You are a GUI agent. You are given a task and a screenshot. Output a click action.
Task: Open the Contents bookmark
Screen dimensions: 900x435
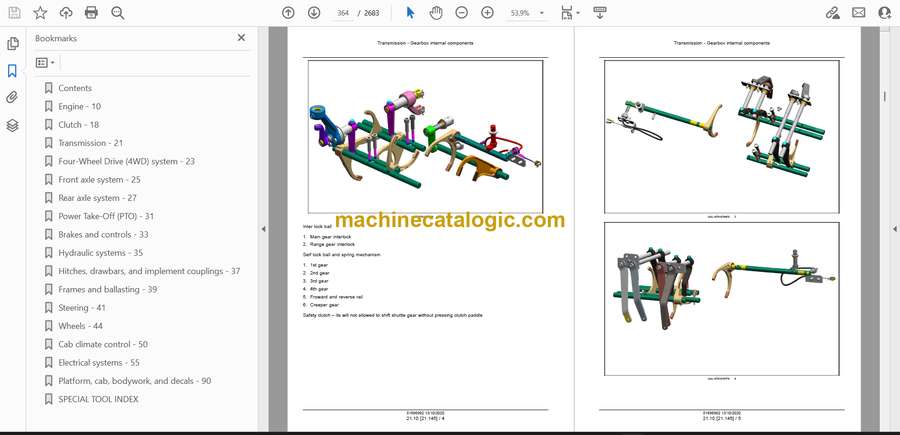click(75, 88)
